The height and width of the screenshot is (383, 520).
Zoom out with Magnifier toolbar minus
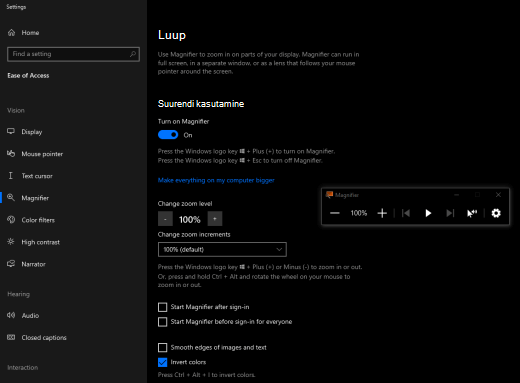(x=335, y=213)
